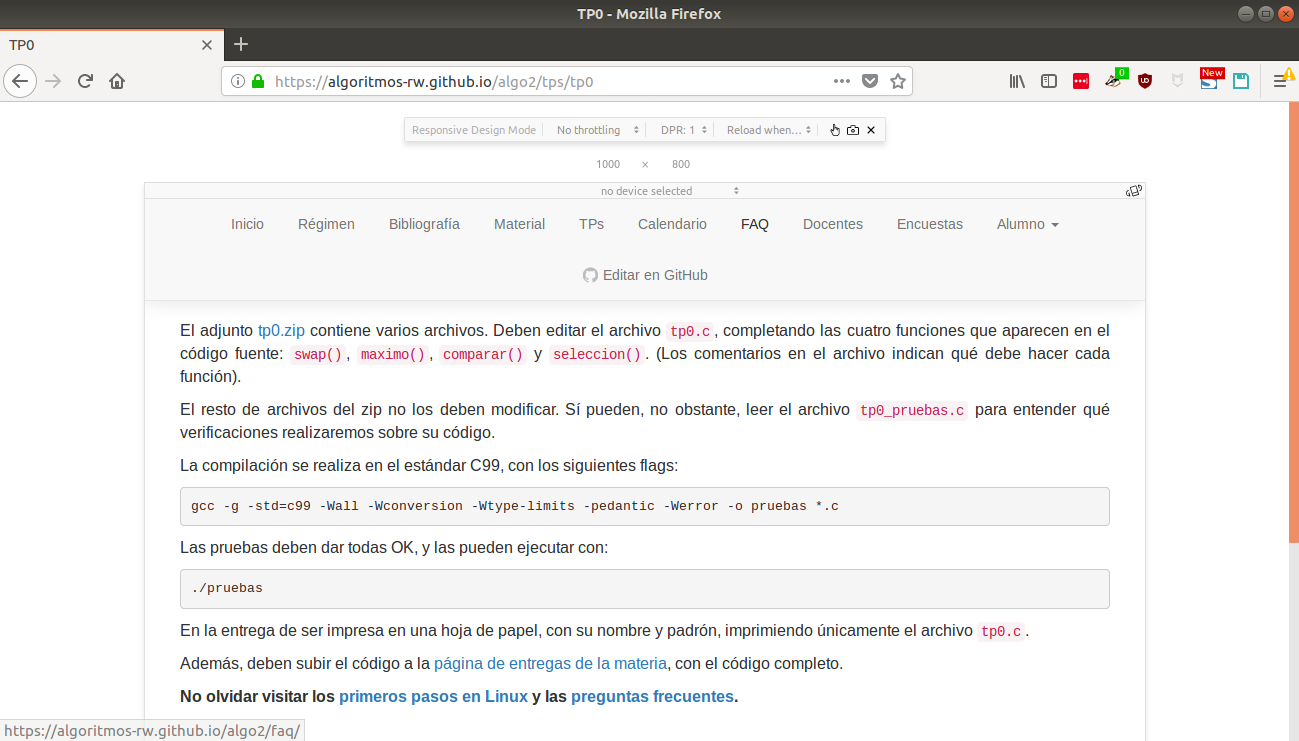The image size is (1299, 741).
Task: Take a screenshot with the camera icon
Action: click(x=852, y=129)
